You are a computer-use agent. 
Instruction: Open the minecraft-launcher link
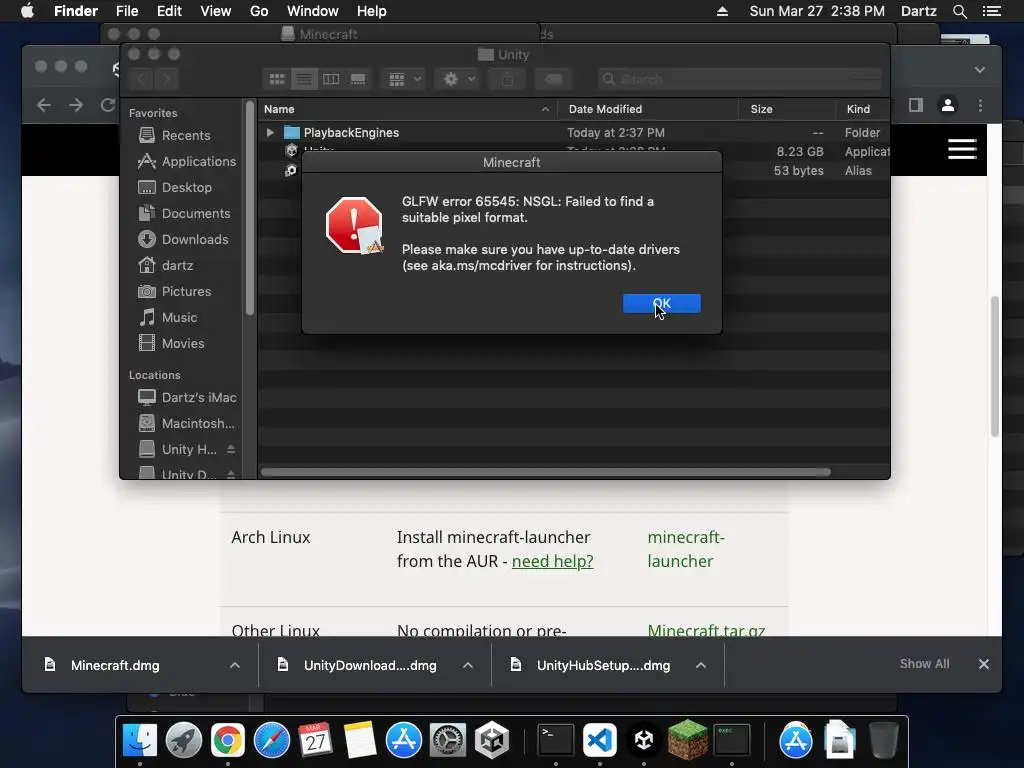coord(686,549)
